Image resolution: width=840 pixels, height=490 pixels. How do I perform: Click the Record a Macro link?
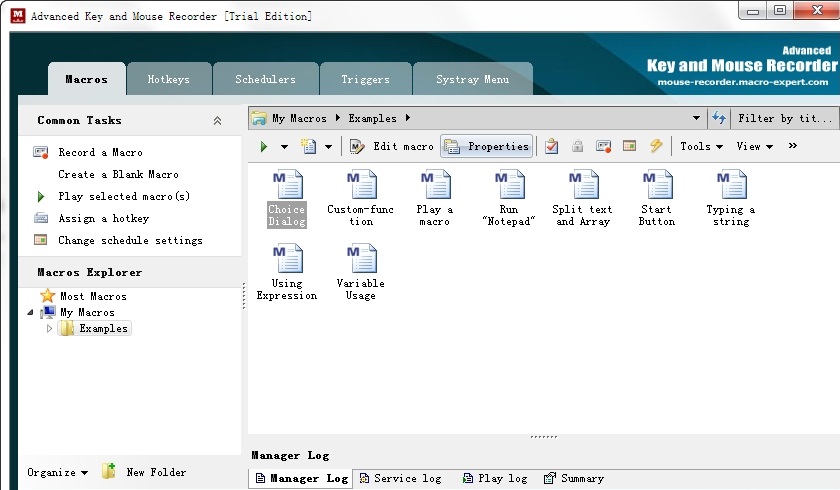click(x=100, y=152)
